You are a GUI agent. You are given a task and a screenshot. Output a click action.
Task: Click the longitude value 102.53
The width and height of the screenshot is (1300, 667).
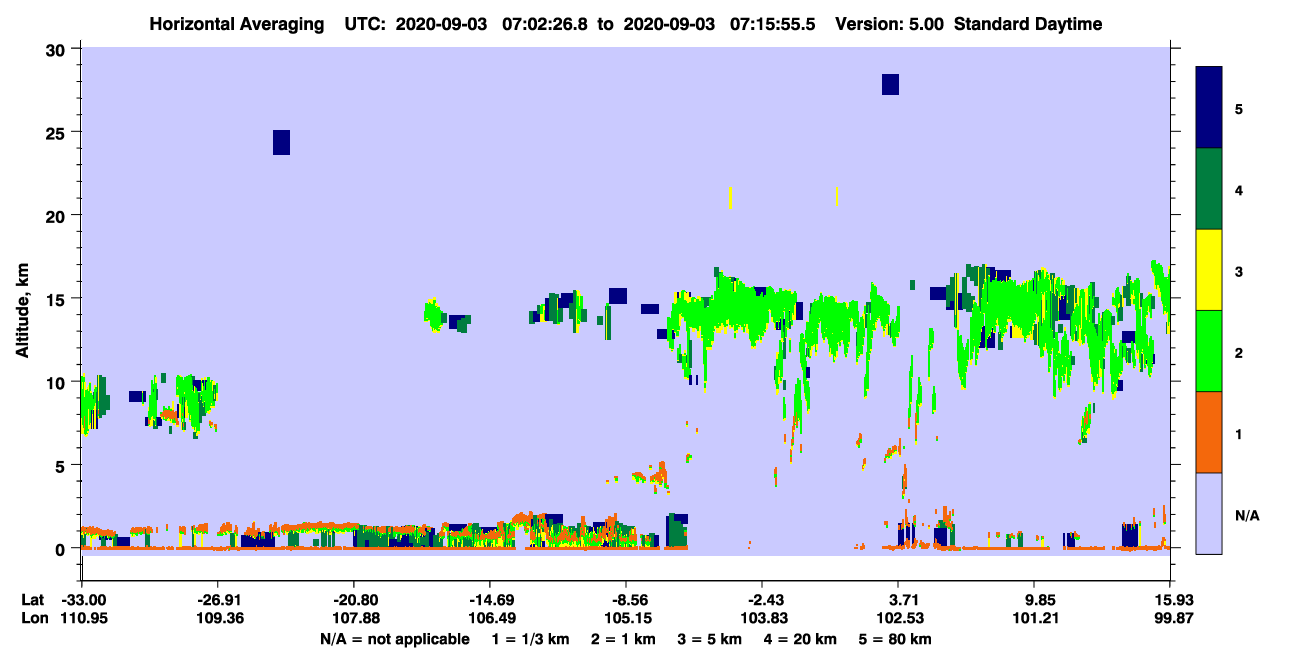point(899,618)
